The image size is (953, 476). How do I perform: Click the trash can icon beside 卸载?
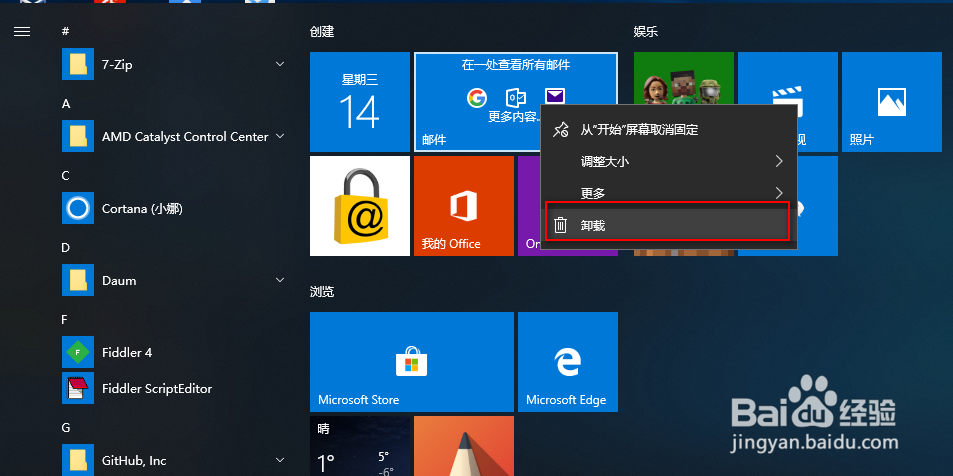[560, 226]
